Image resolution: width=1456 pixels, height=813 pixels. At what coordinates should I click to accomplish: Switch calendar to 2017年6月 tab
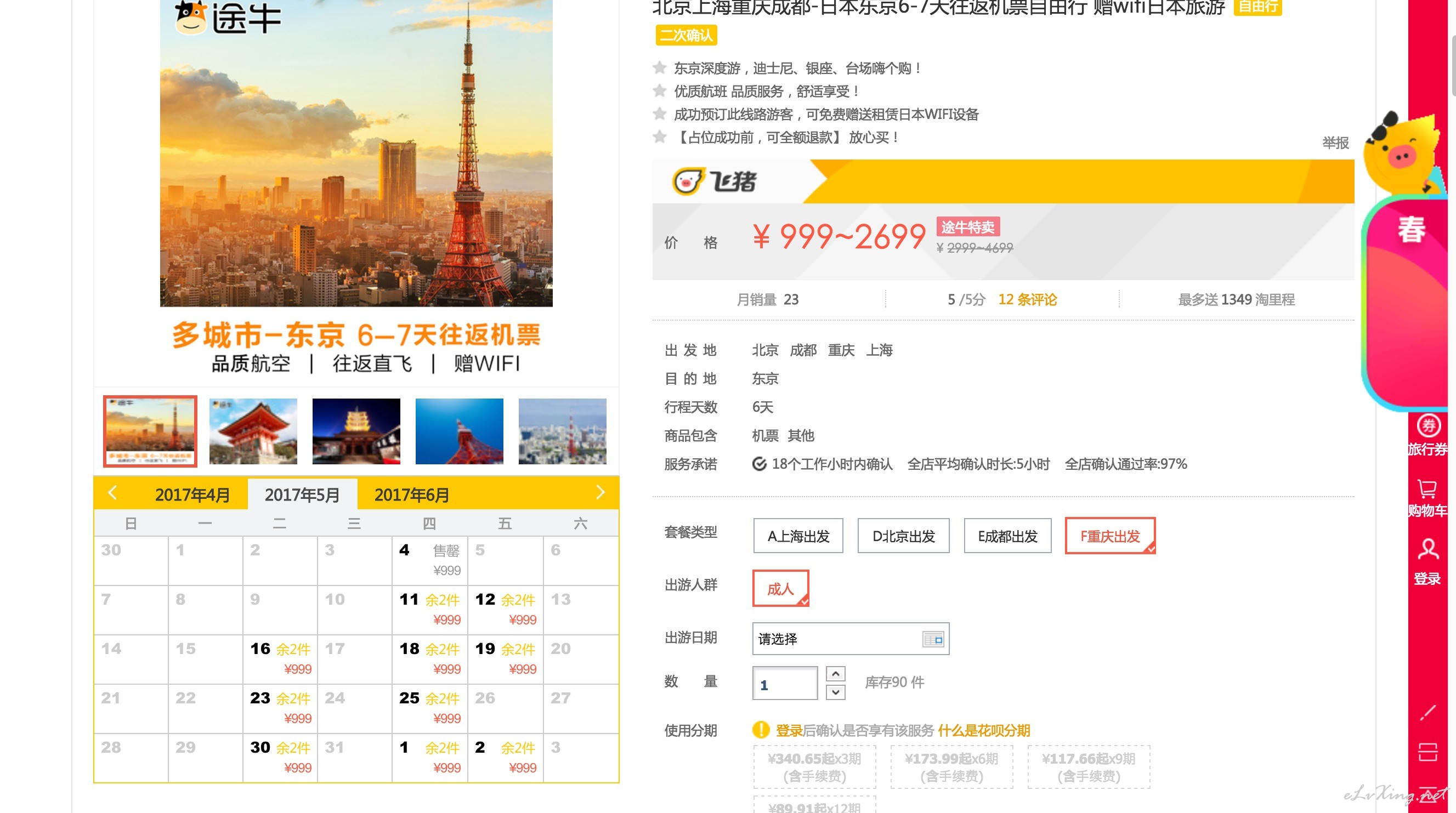(x=411, y=494)
